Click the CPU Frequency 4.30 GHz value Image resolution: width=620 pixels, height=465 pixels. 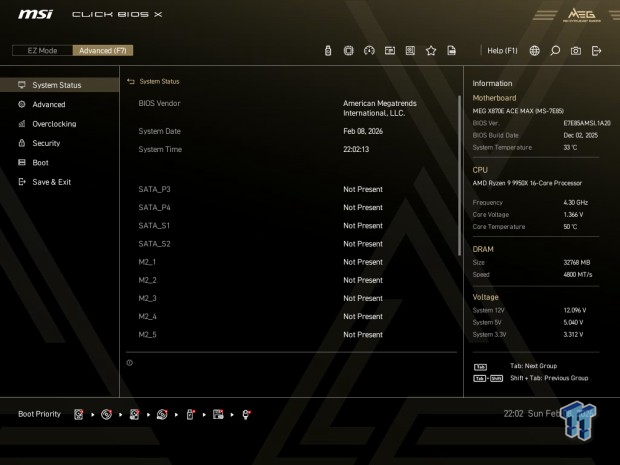click(x=575, y=202)
